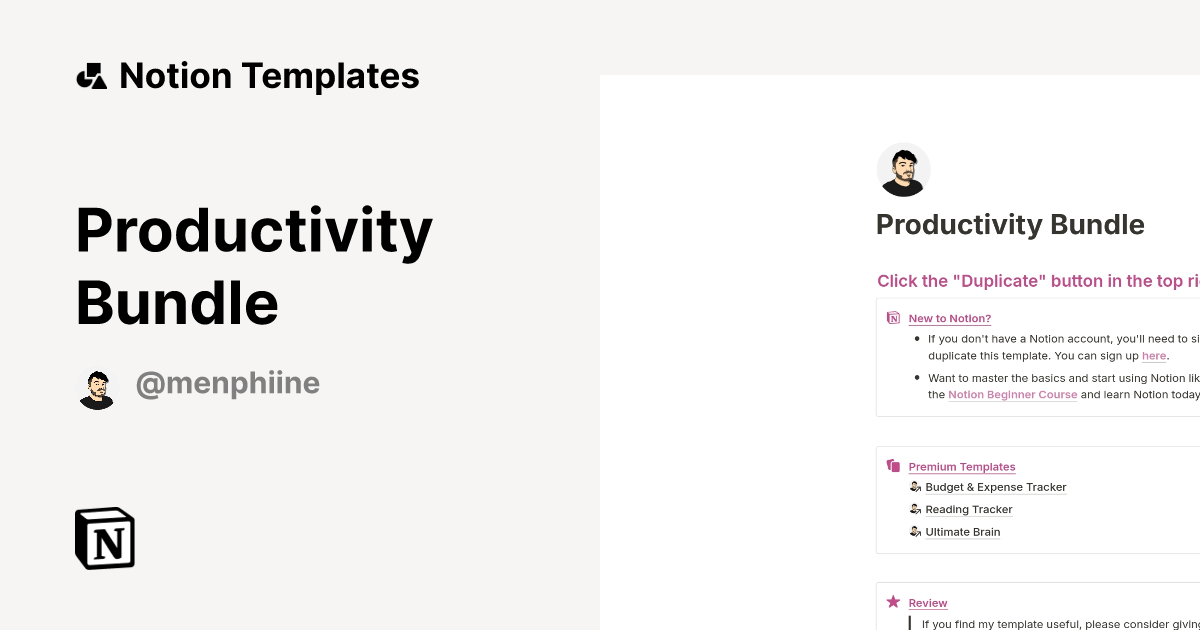This screenshot has width=1200, height=630.
Task: Follow the Review heading link
Action: 928,603
